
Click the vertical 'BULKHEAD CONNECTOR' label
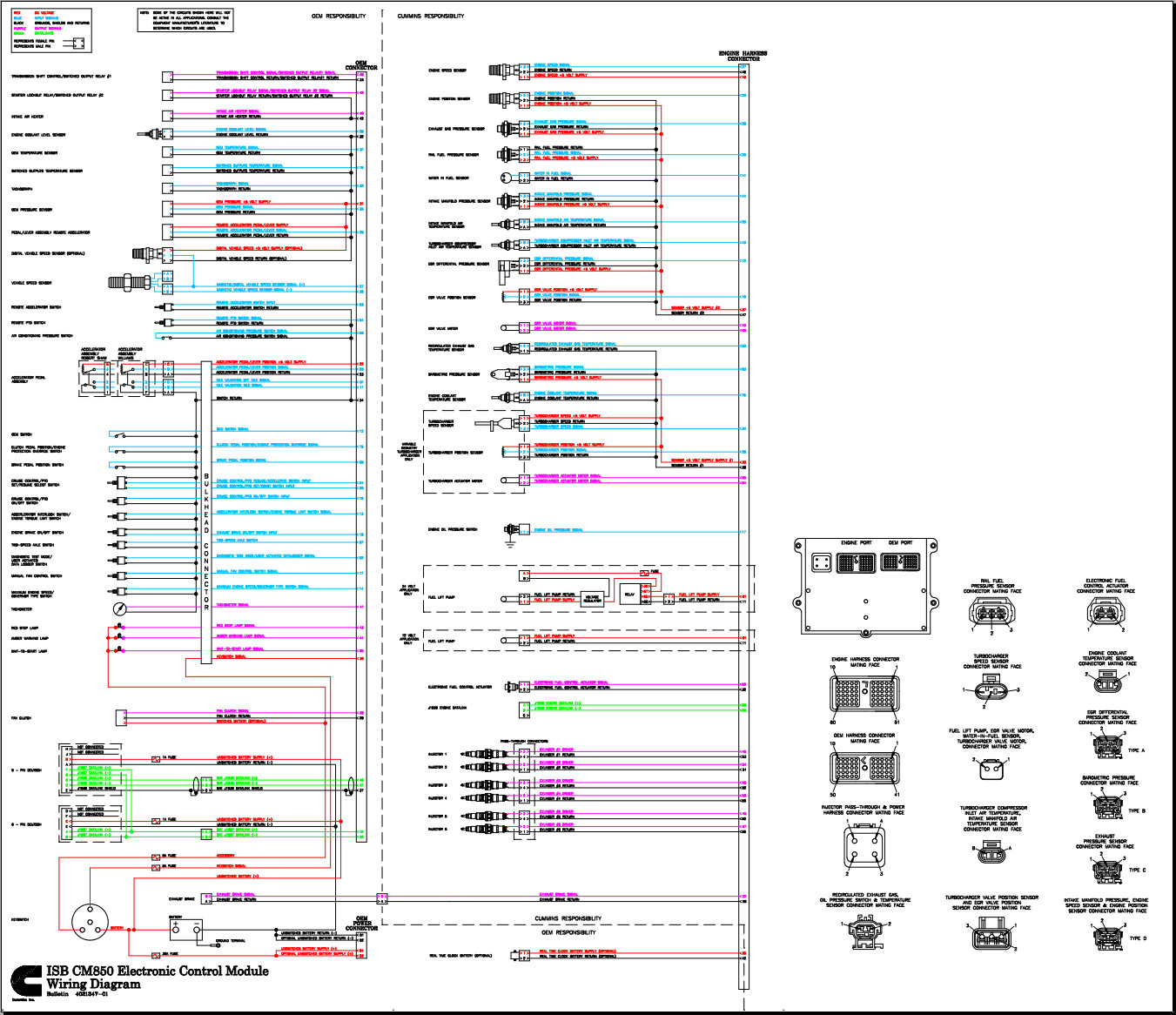(x=206, y=541)
